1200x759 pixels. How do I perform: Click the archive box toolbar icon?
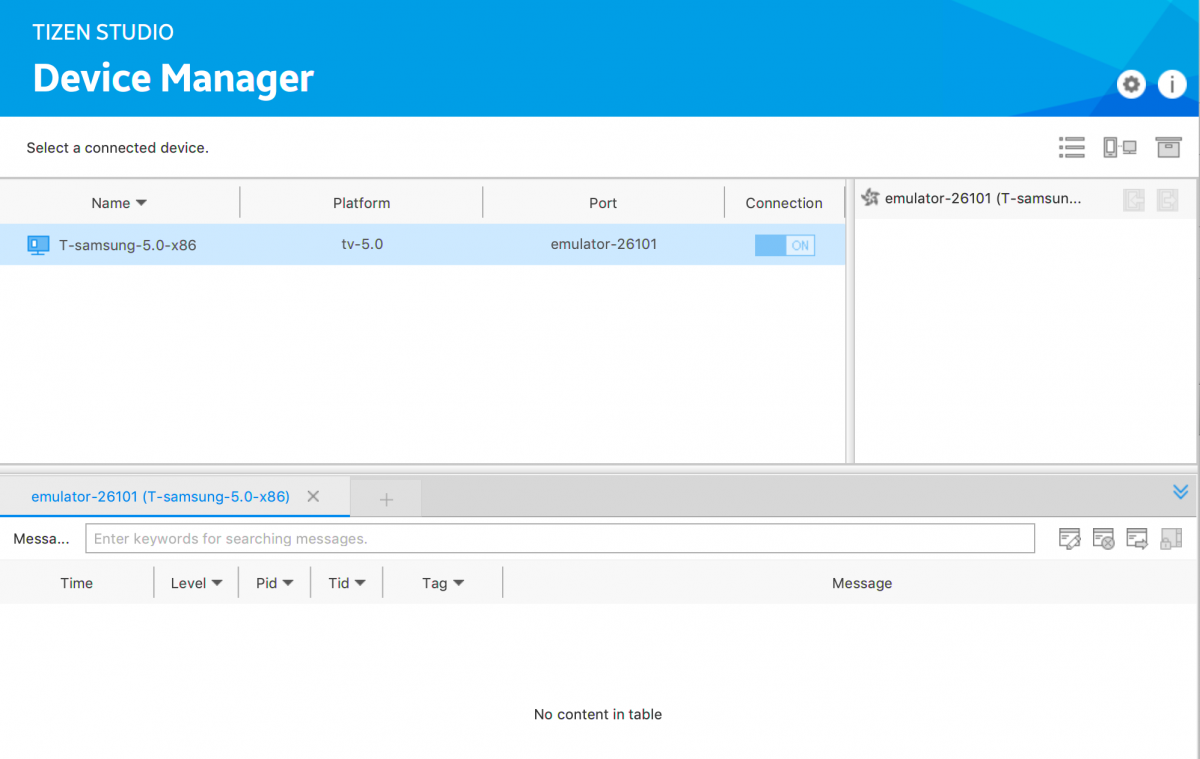pyautogui.click(x=1168, y=148)
